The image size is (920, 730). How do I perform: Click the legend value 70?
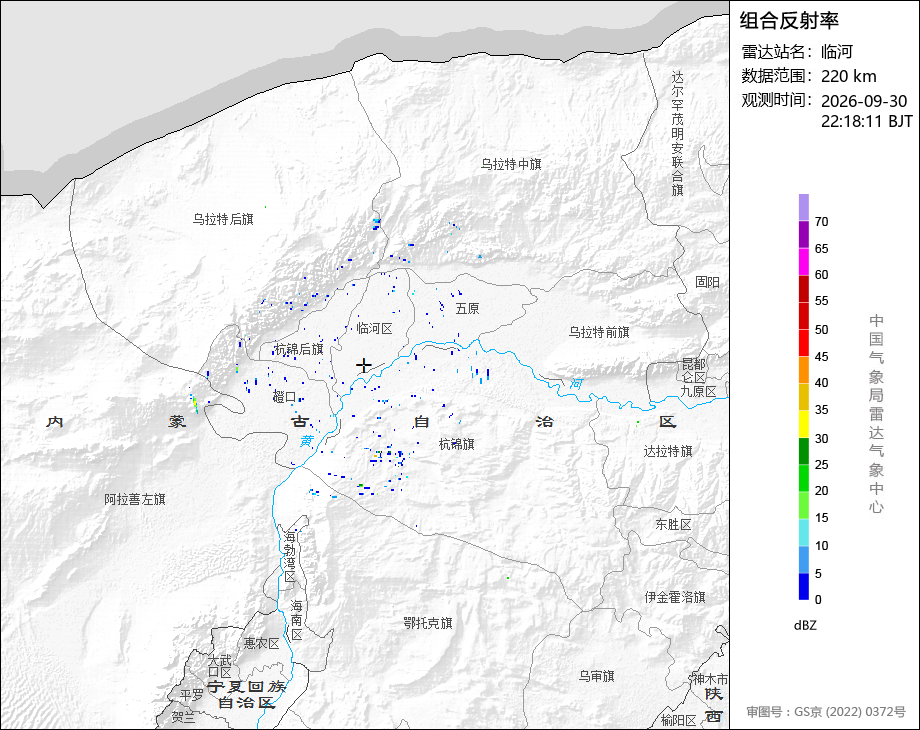pyautogui.click(x=821, y=222)
